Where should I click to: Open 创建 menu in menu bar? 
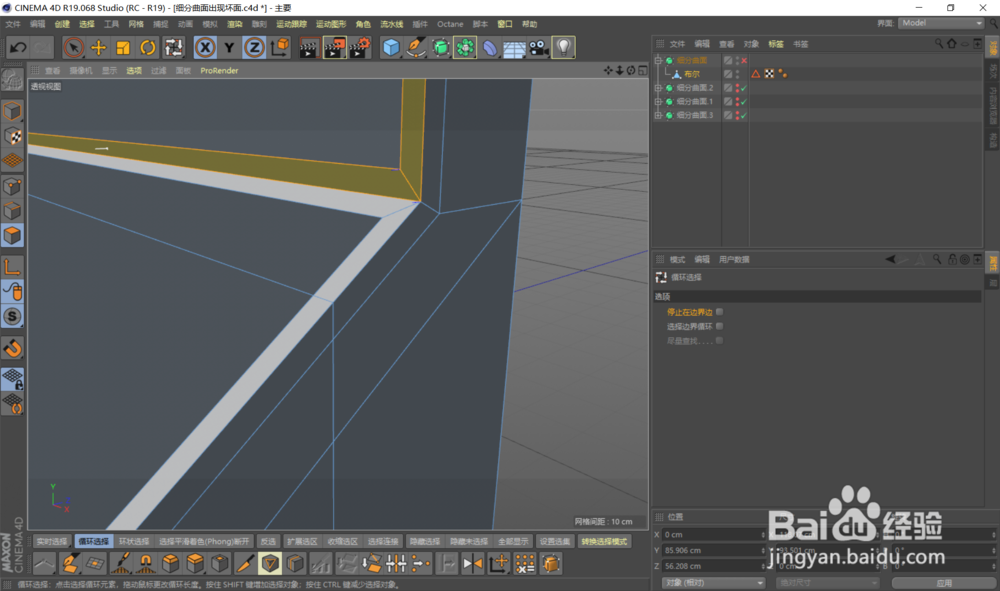62,24
